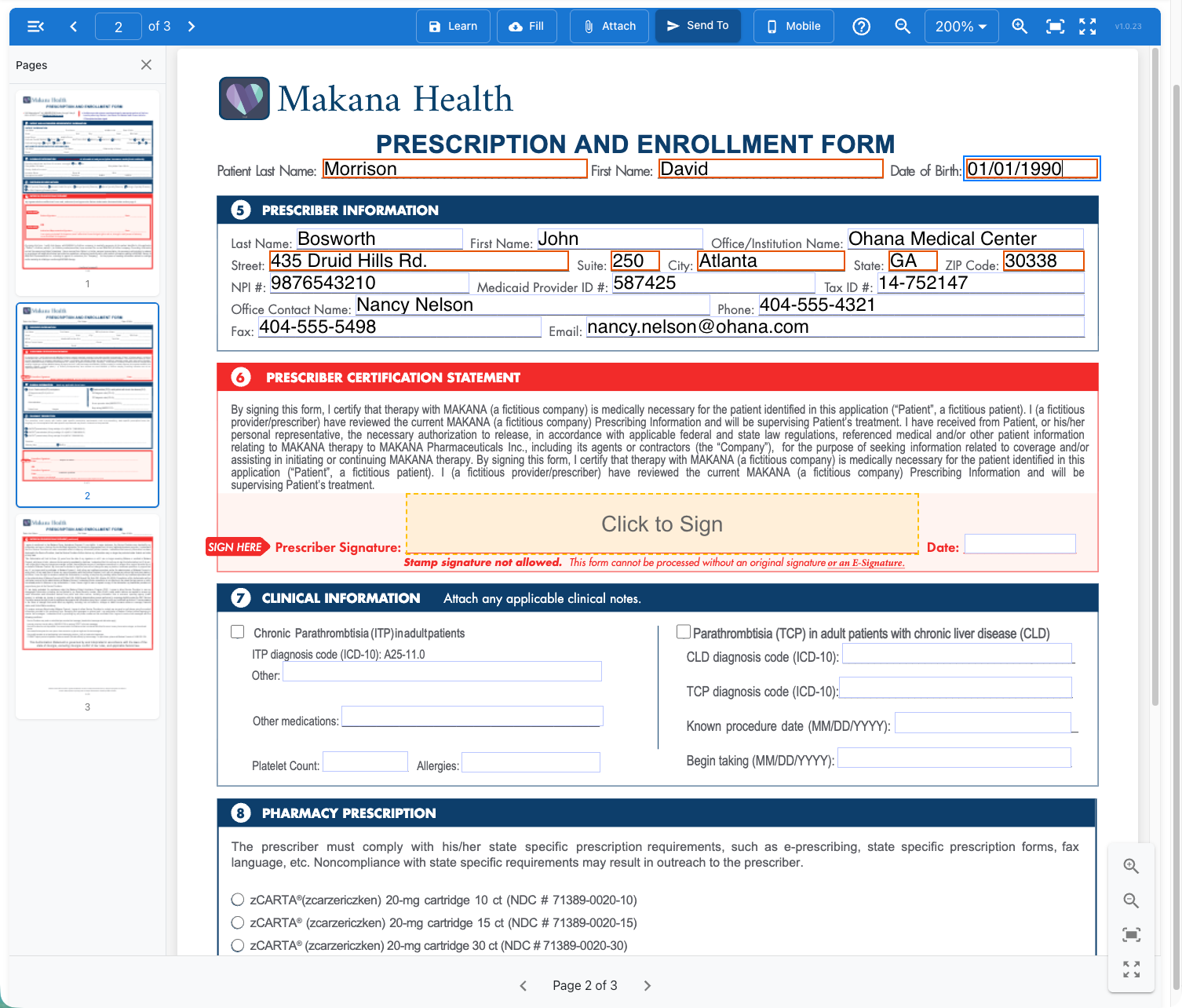
Task: Go to previous page using top toolbar arrow
Action: coord(74,27)
